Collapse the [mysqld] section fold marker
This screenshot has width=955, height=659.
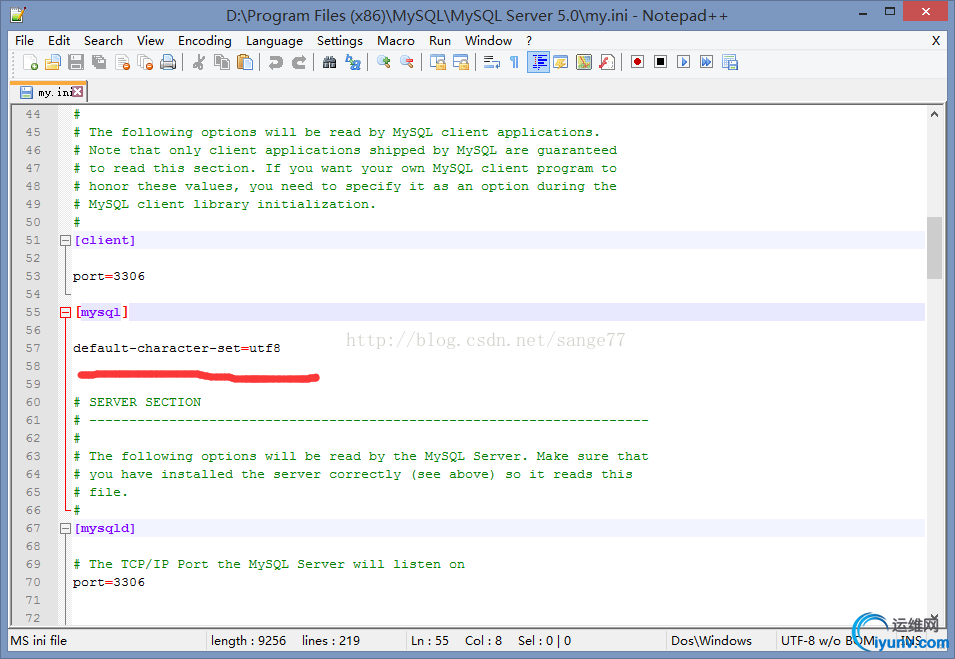coord(65,529)
